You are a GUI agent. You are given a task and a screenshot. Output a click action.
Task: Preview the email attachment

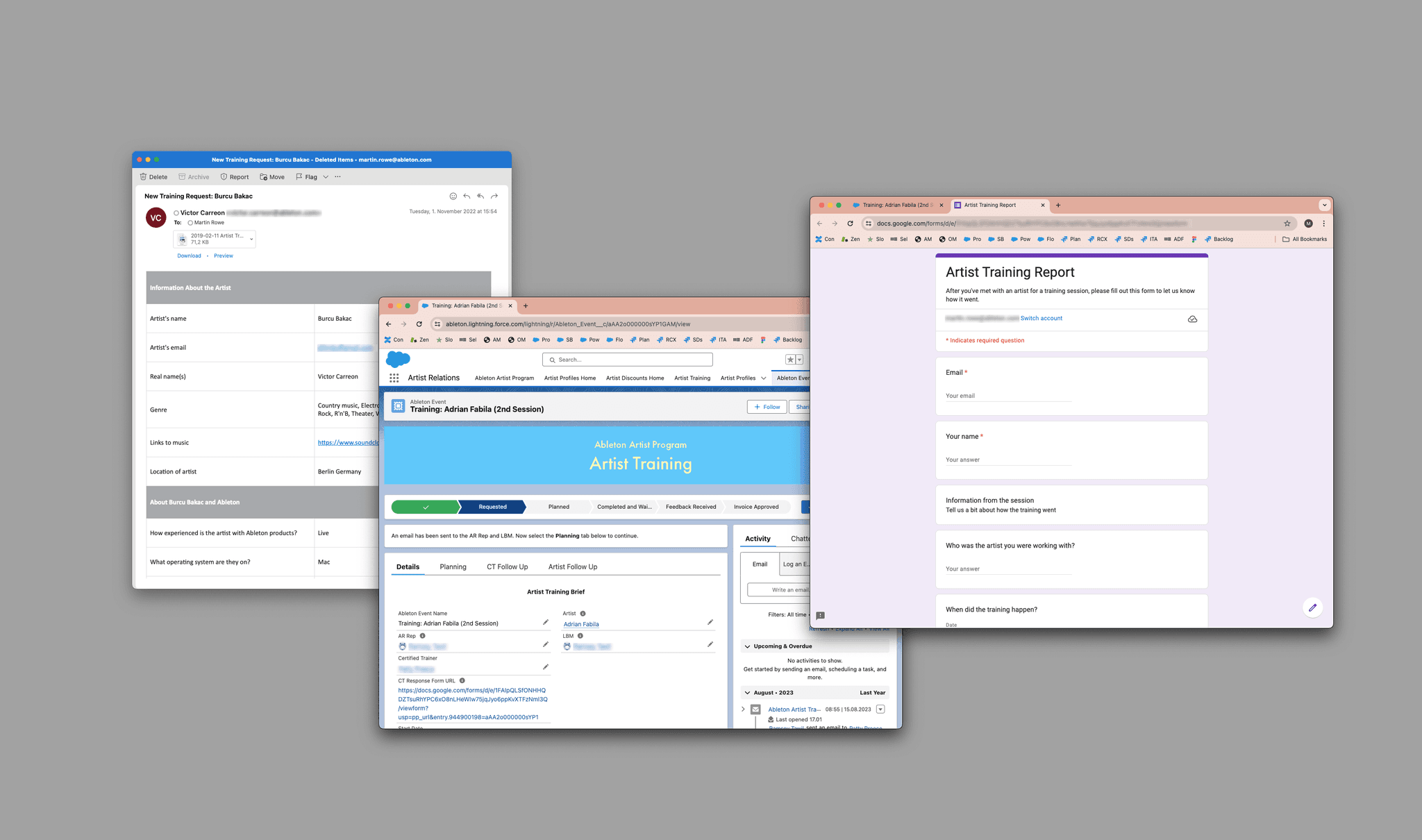224,256
